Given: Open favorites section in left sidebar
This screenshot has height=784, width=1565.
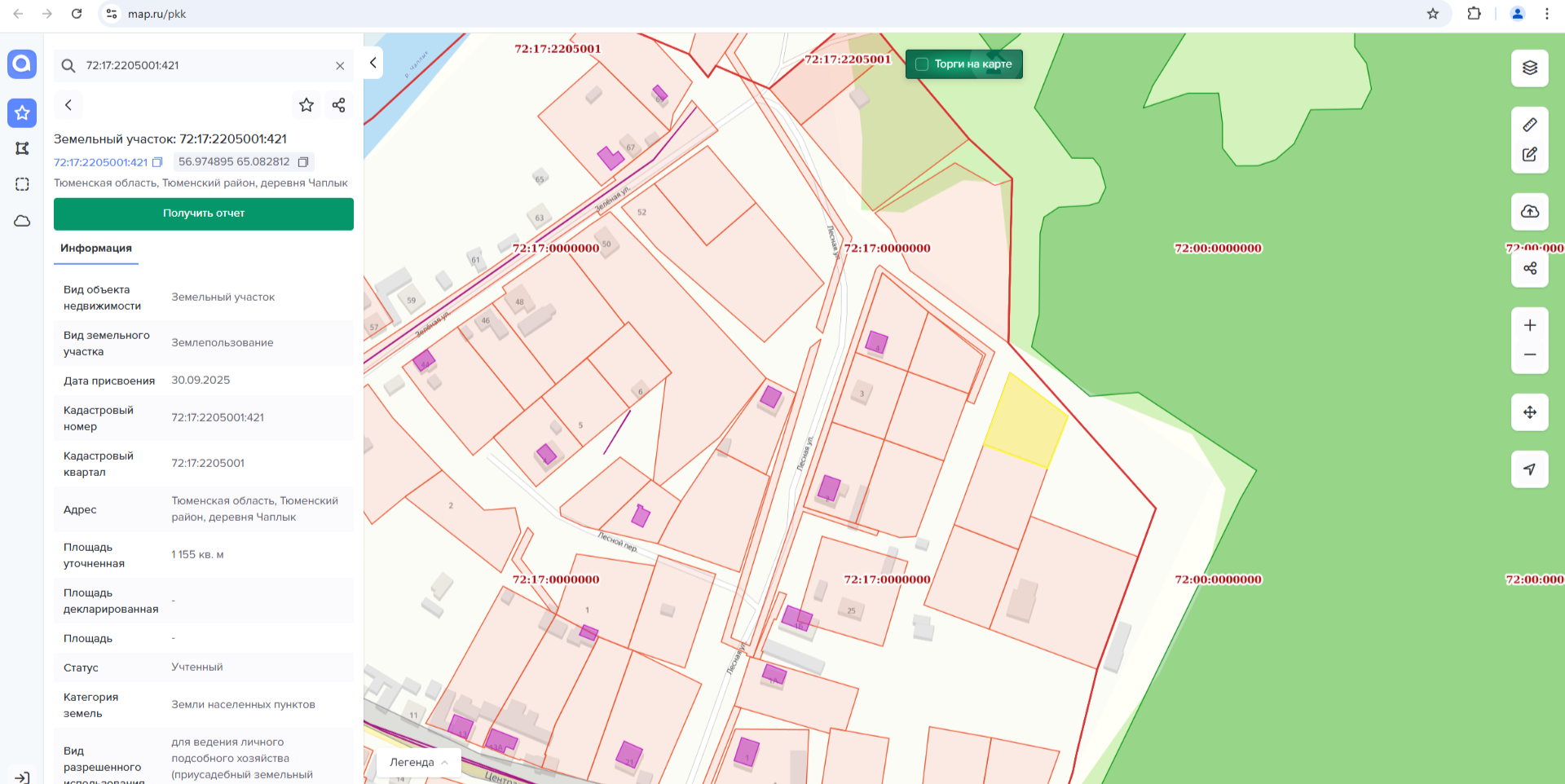Looking at the screenshot, I should tap(22, 113).
